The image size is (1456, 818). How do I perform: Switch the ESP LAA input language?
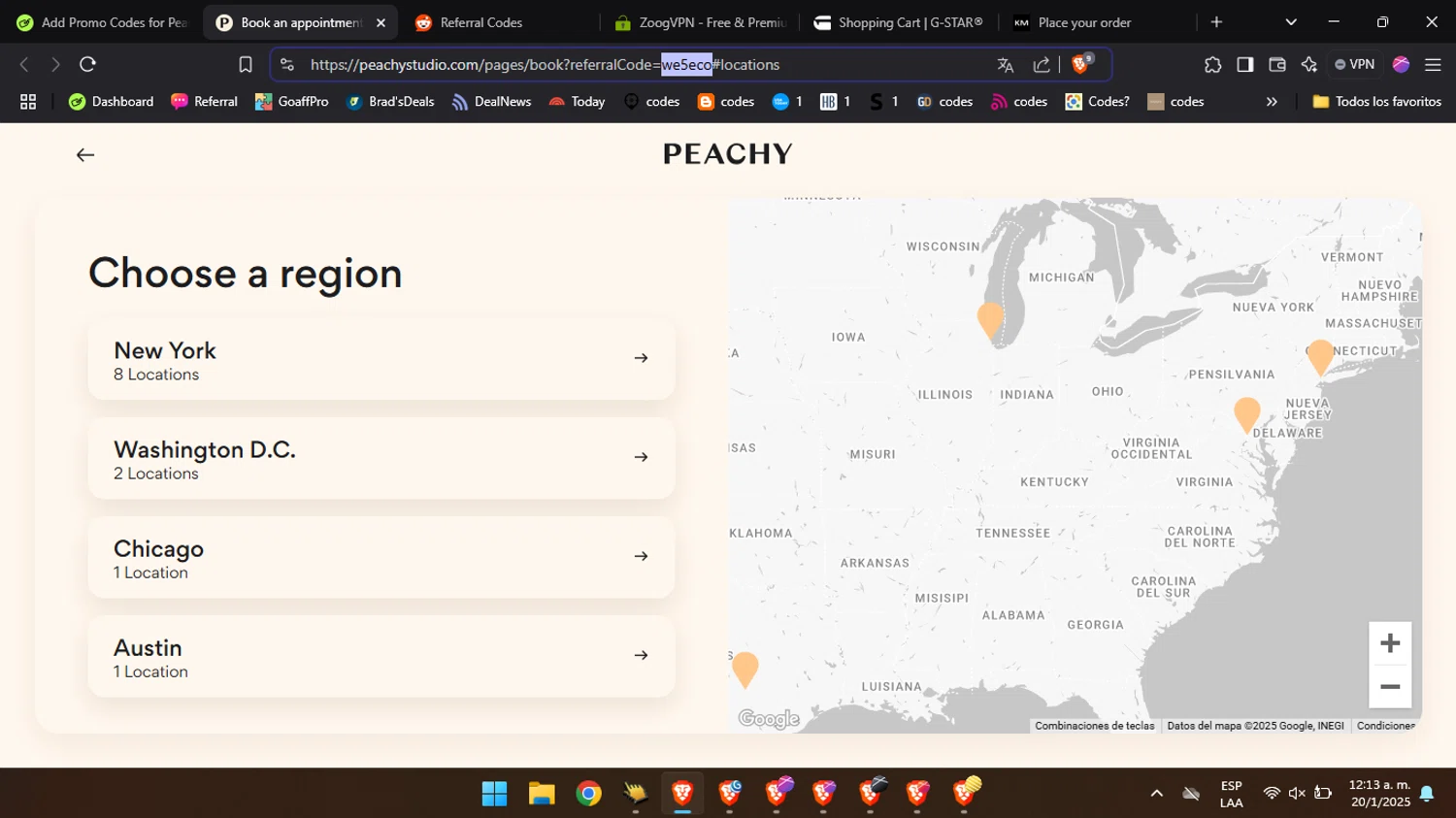(x=1231, y=794)
